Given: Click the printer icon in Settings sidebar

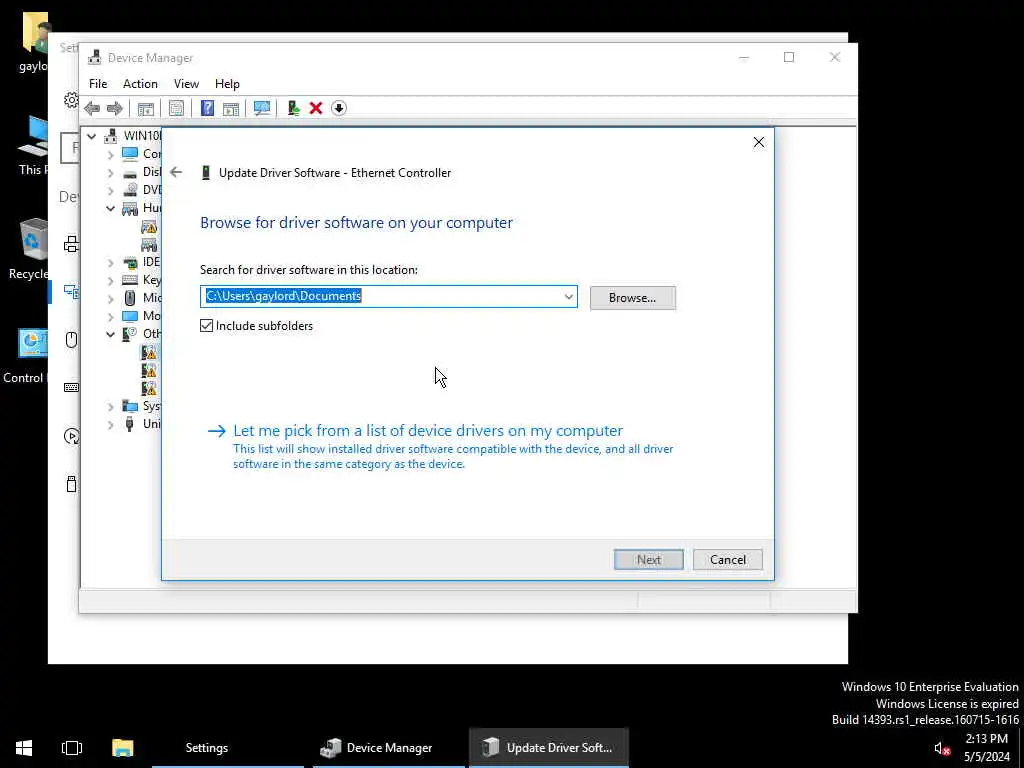Looking at the screenshot, I should point(71,244).
